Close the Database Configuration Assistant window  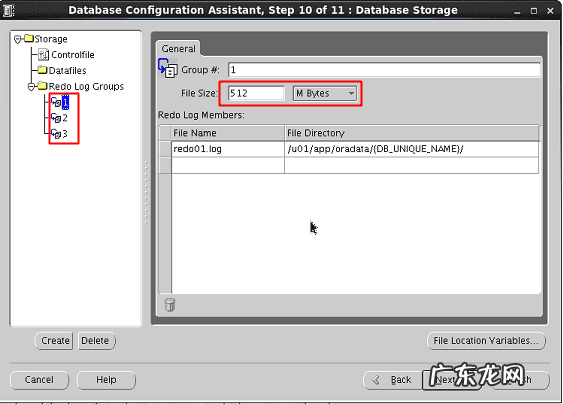pyautogui.click(x=550, y=11)
